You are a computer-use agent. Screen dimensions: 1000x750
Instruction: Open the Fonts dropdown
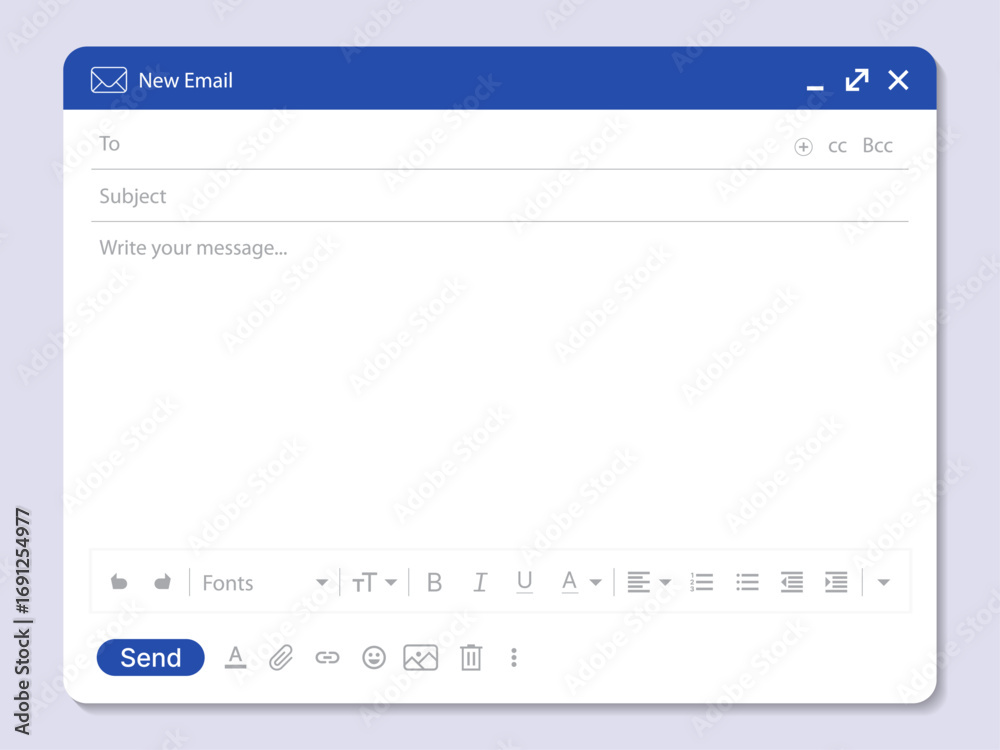point(265,583)
